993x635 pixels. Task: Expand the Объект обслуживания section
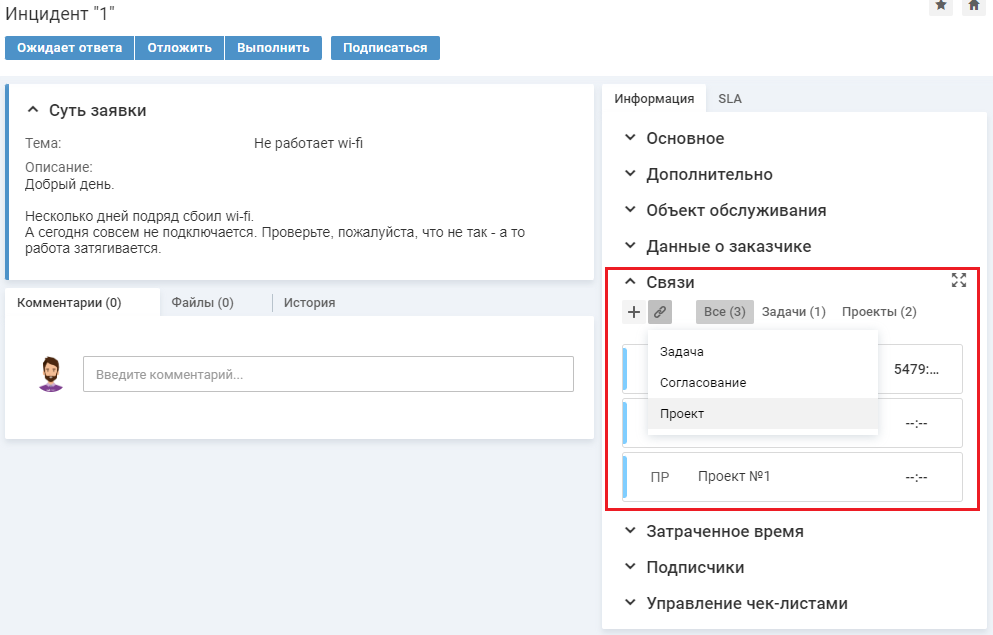click(x=630, y=210)
